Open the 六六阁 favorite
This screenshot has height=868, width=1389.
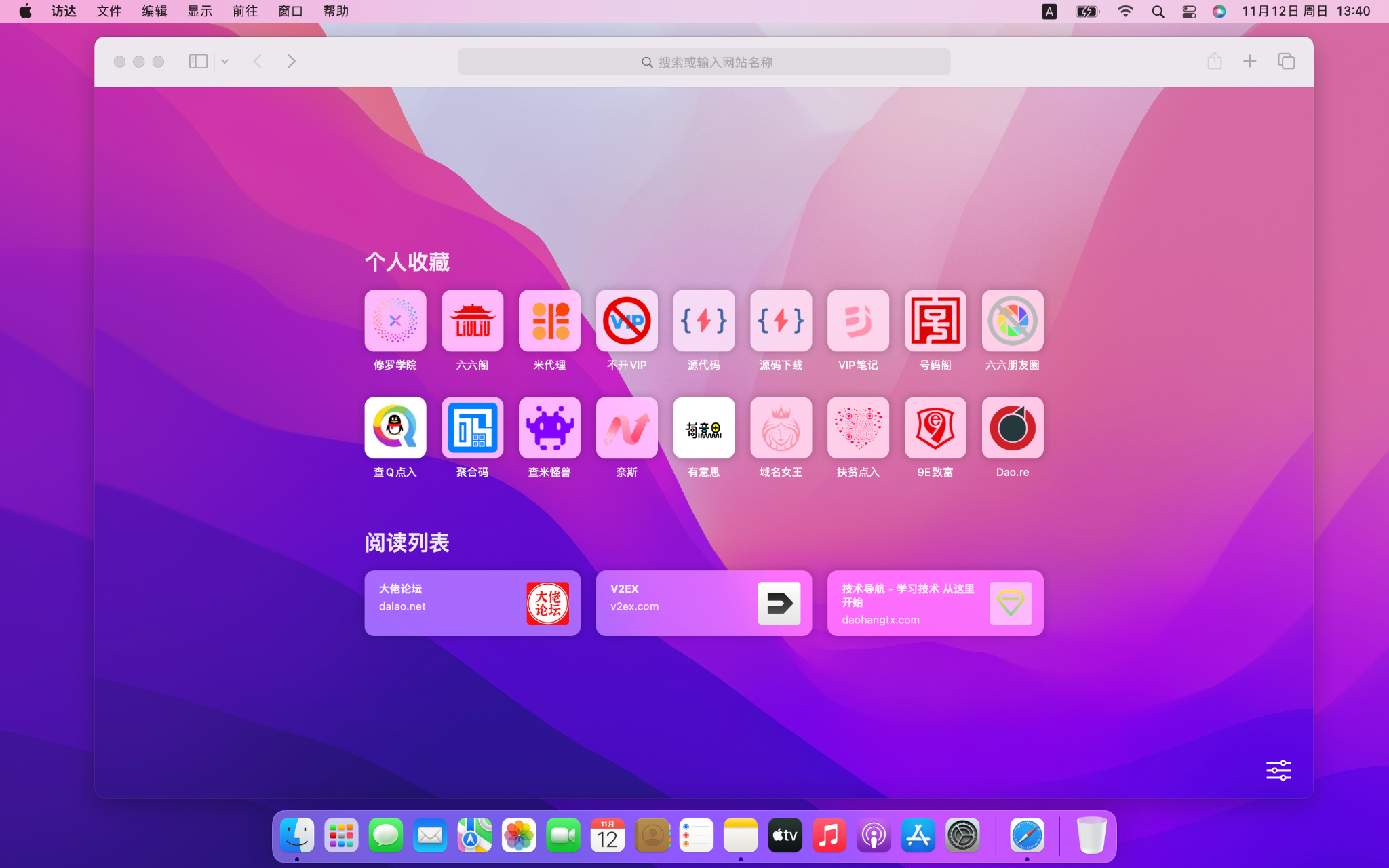pos(472,321)
